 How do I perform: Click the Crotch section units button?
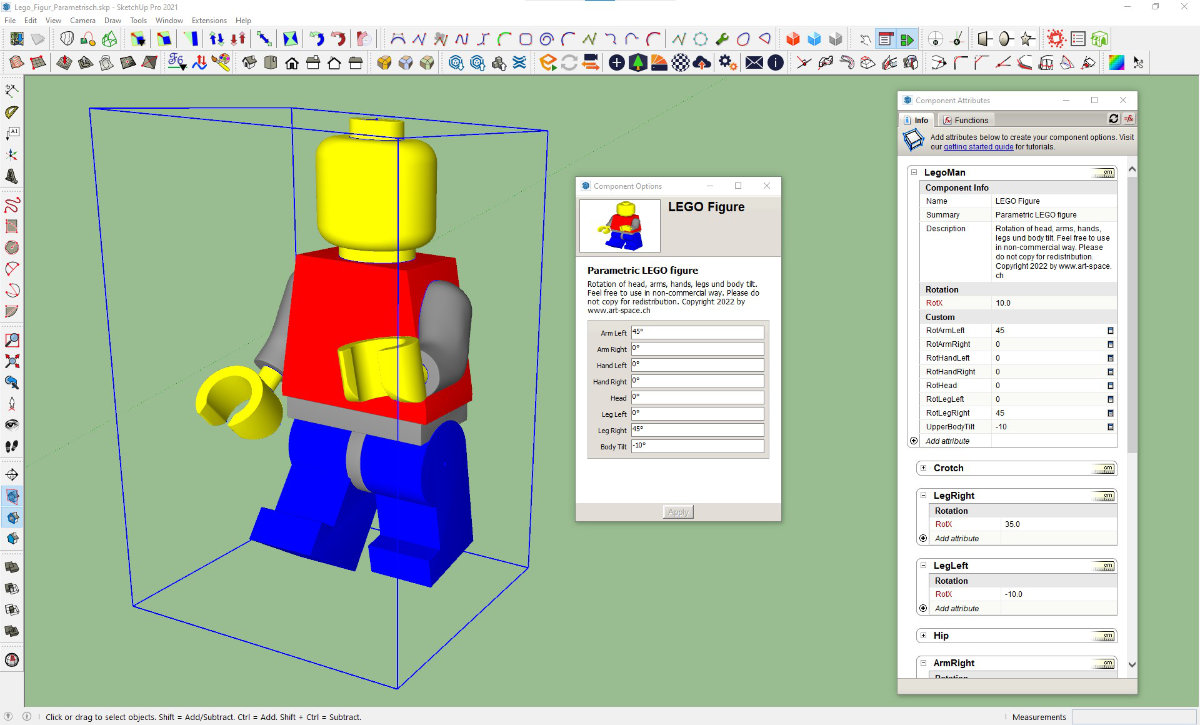pyautogui.click(x=1105, y=468)
